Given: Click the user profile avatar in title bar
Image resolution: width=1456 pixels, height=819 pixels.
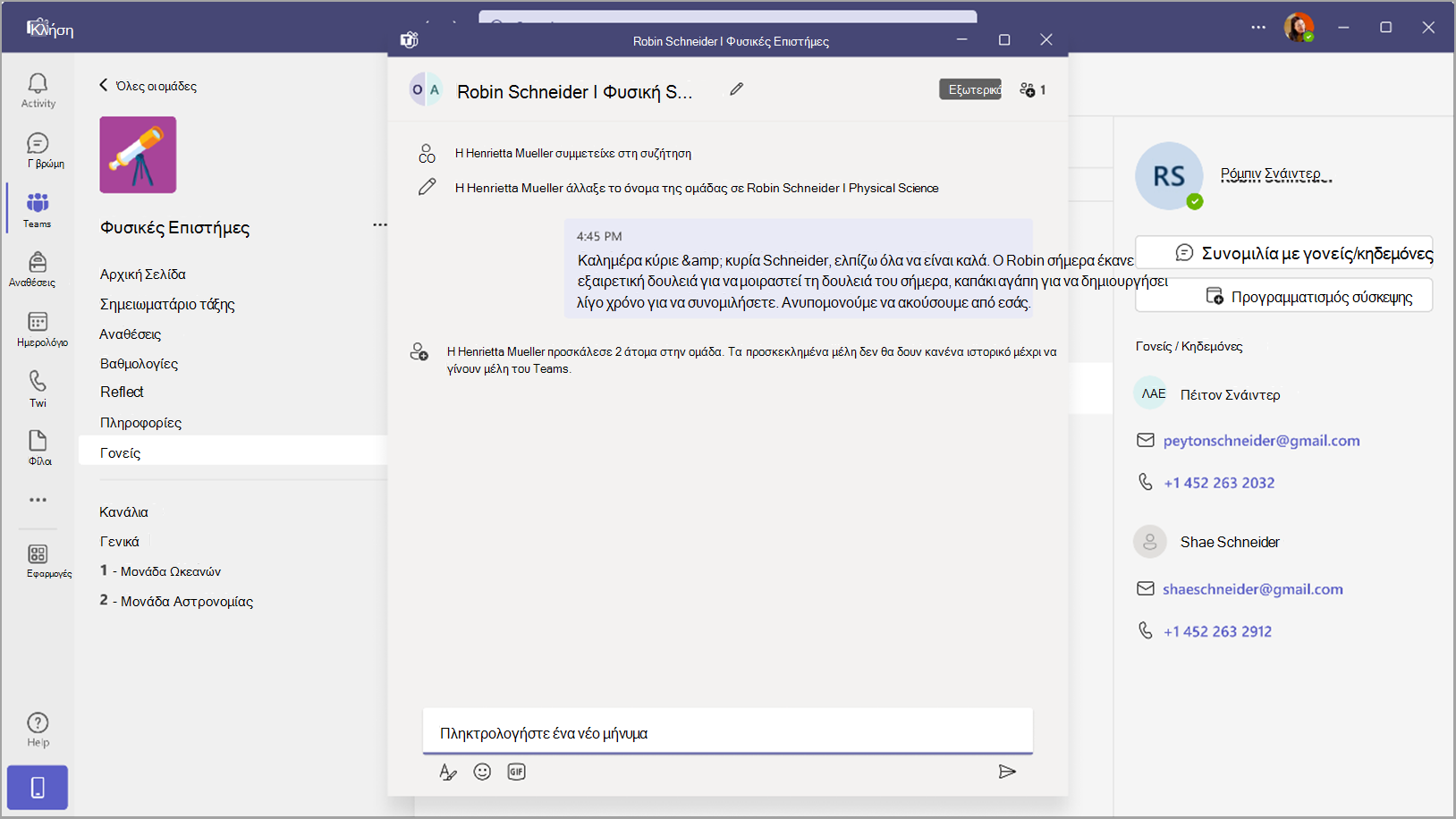Looking at the screenshot, I should pyautogui.click(x=1299, y=28).
